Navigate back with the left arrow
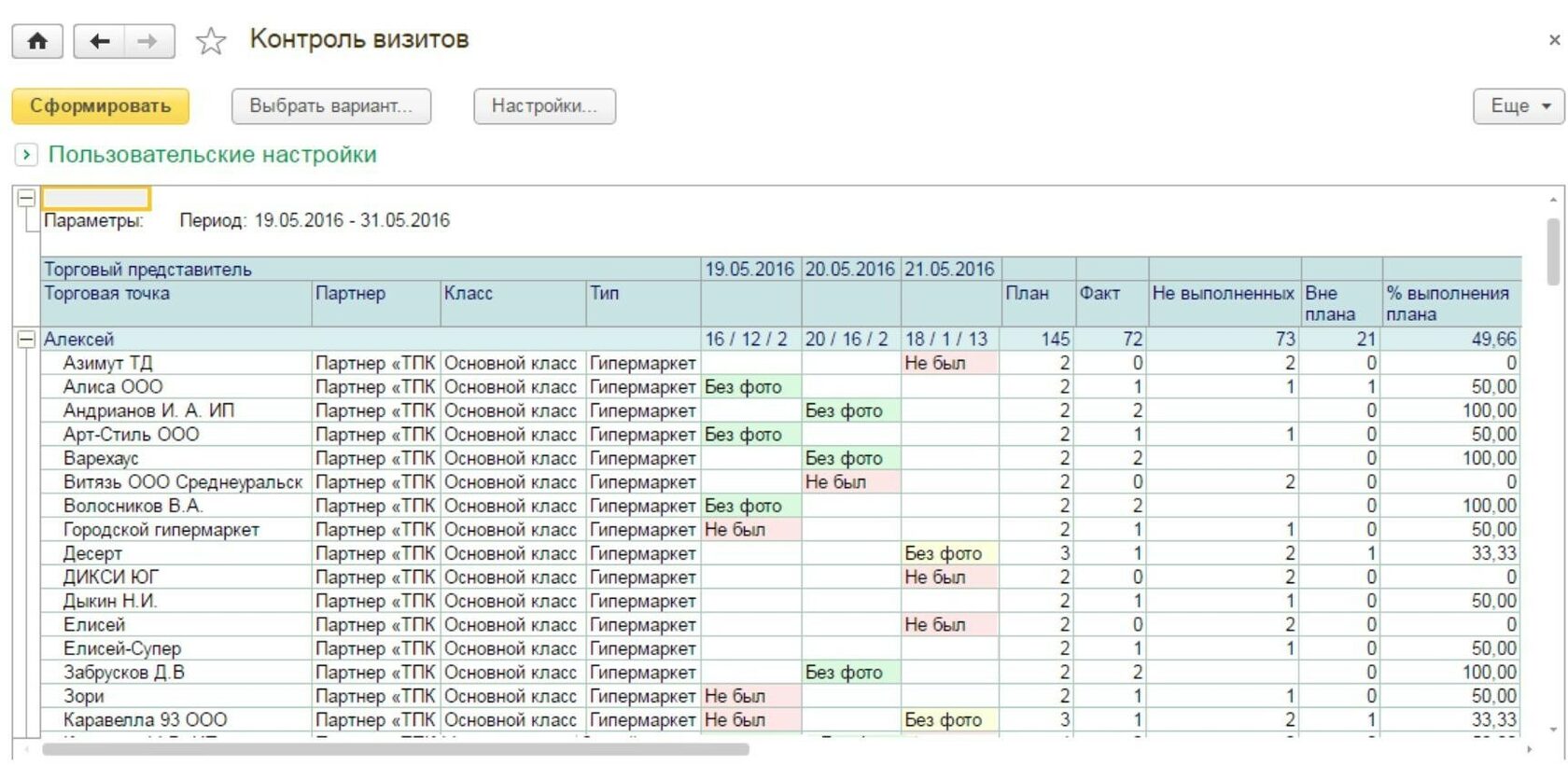The image size is (1568, 765). (99, 41)
